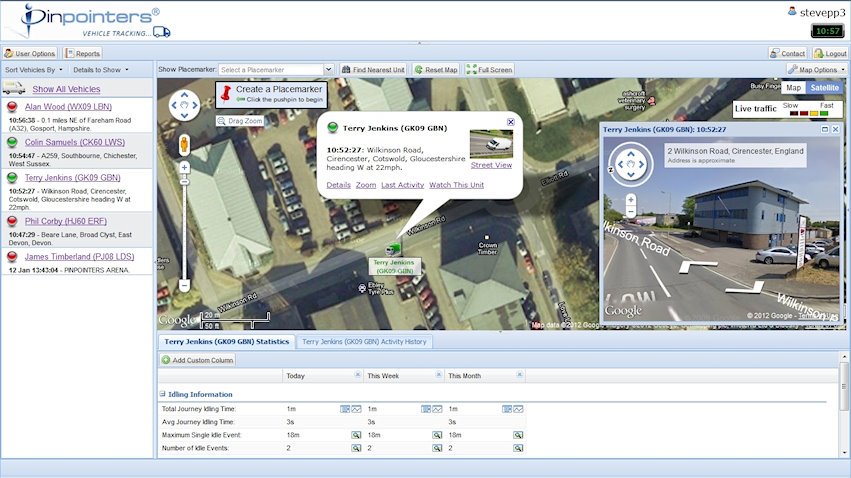
Task: Close the Street View panel
Action: (x=835, y=129)
